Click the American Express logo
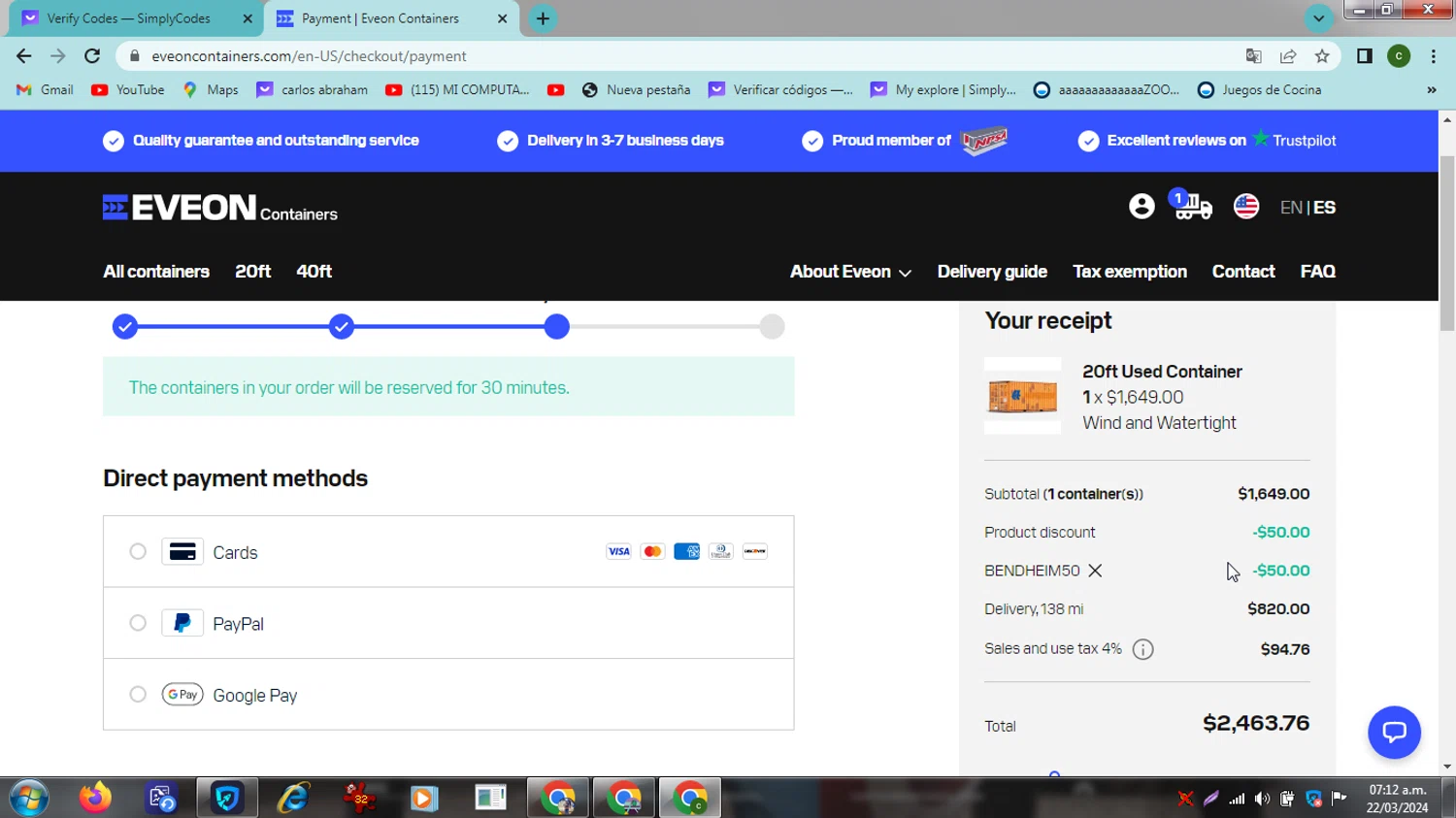1456x818 pixels. (x=686, y=551)
